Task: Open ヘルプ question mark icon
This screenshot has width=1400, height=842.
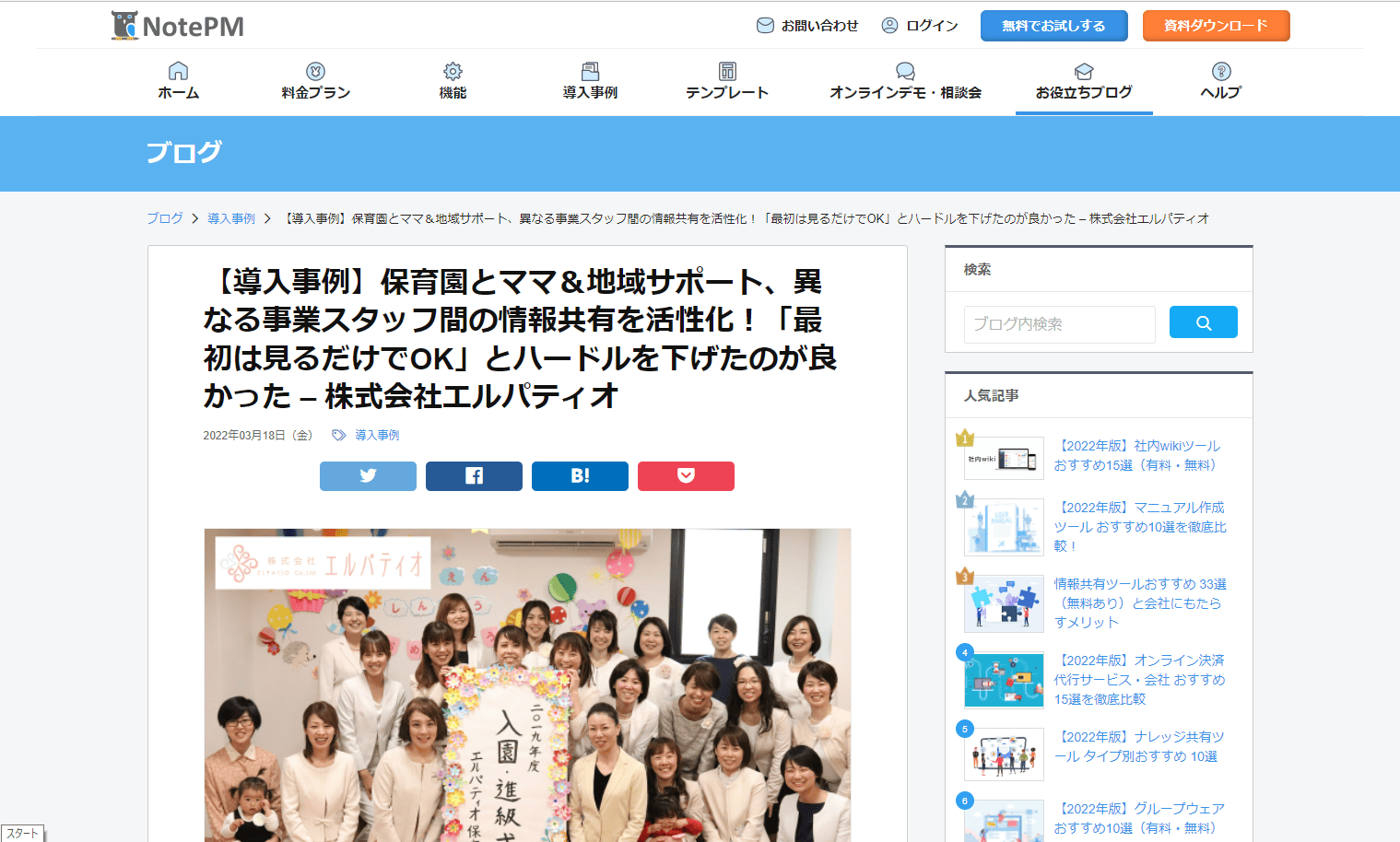Action: 1221,71
